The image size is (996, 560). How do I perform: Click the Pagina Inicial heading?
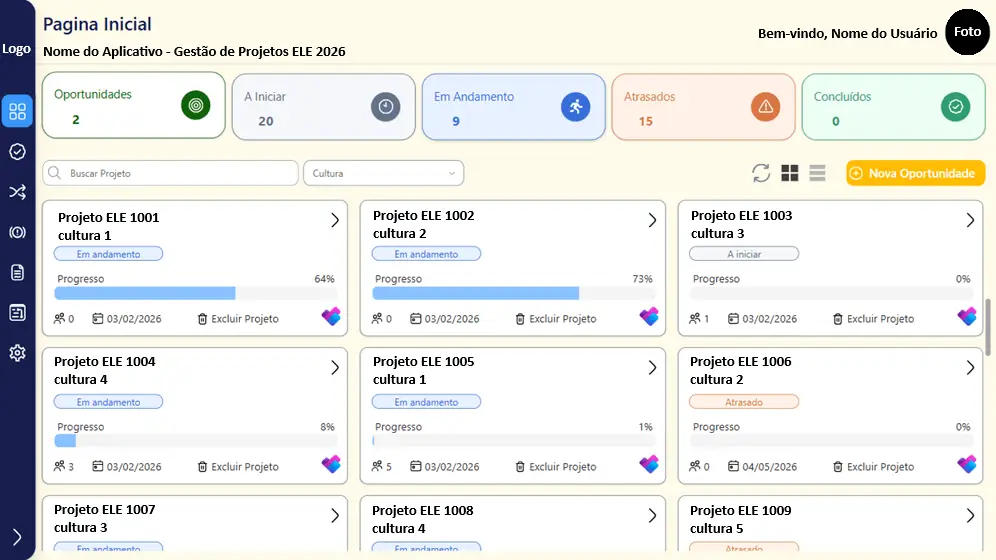97,24
